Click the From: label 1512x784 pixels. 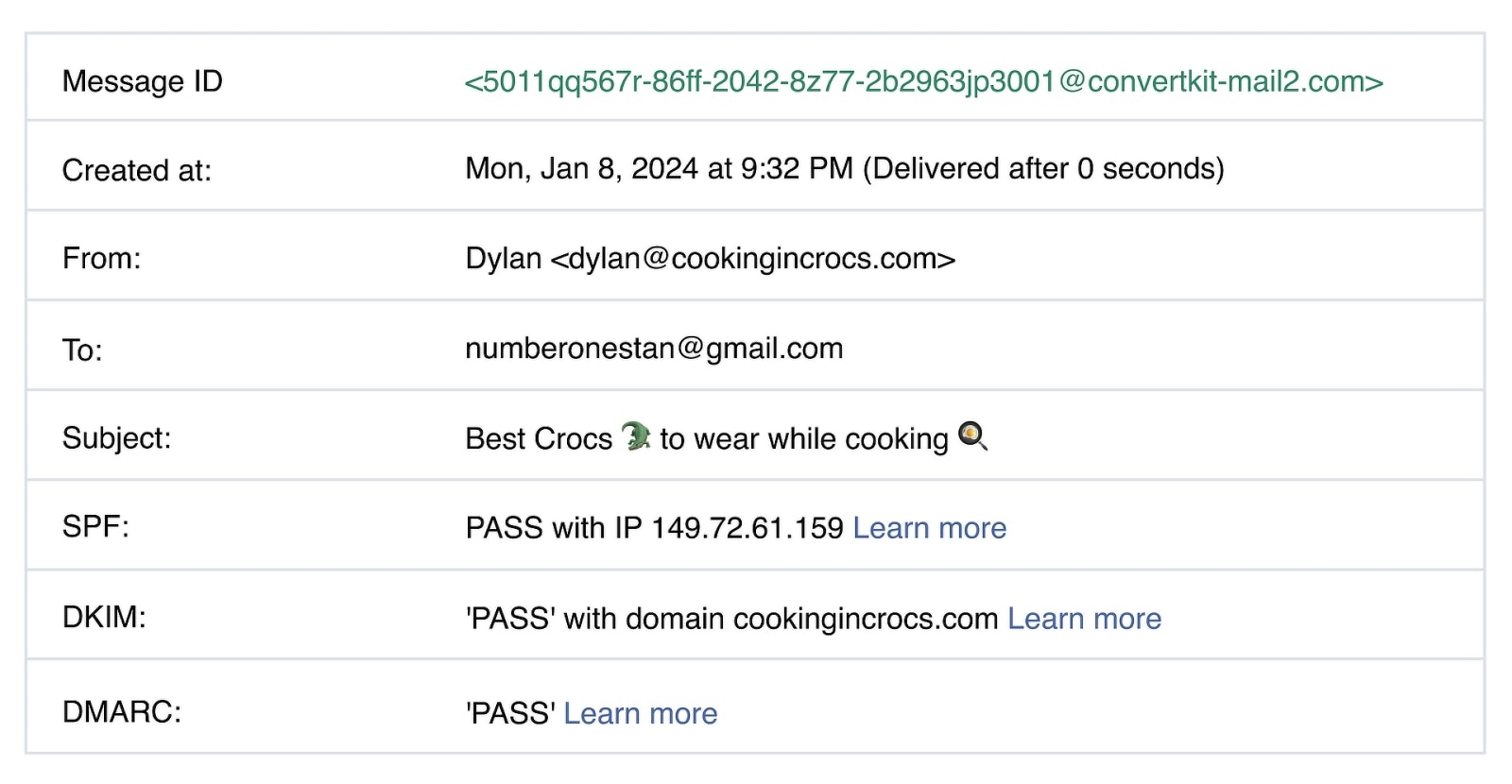click(101, 258)
